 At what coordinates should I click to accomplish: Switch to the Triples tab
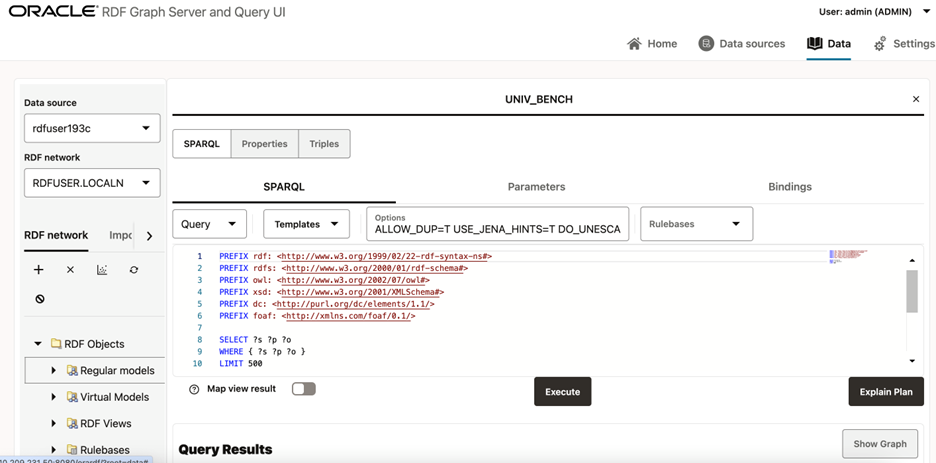[x=323, y=144]
